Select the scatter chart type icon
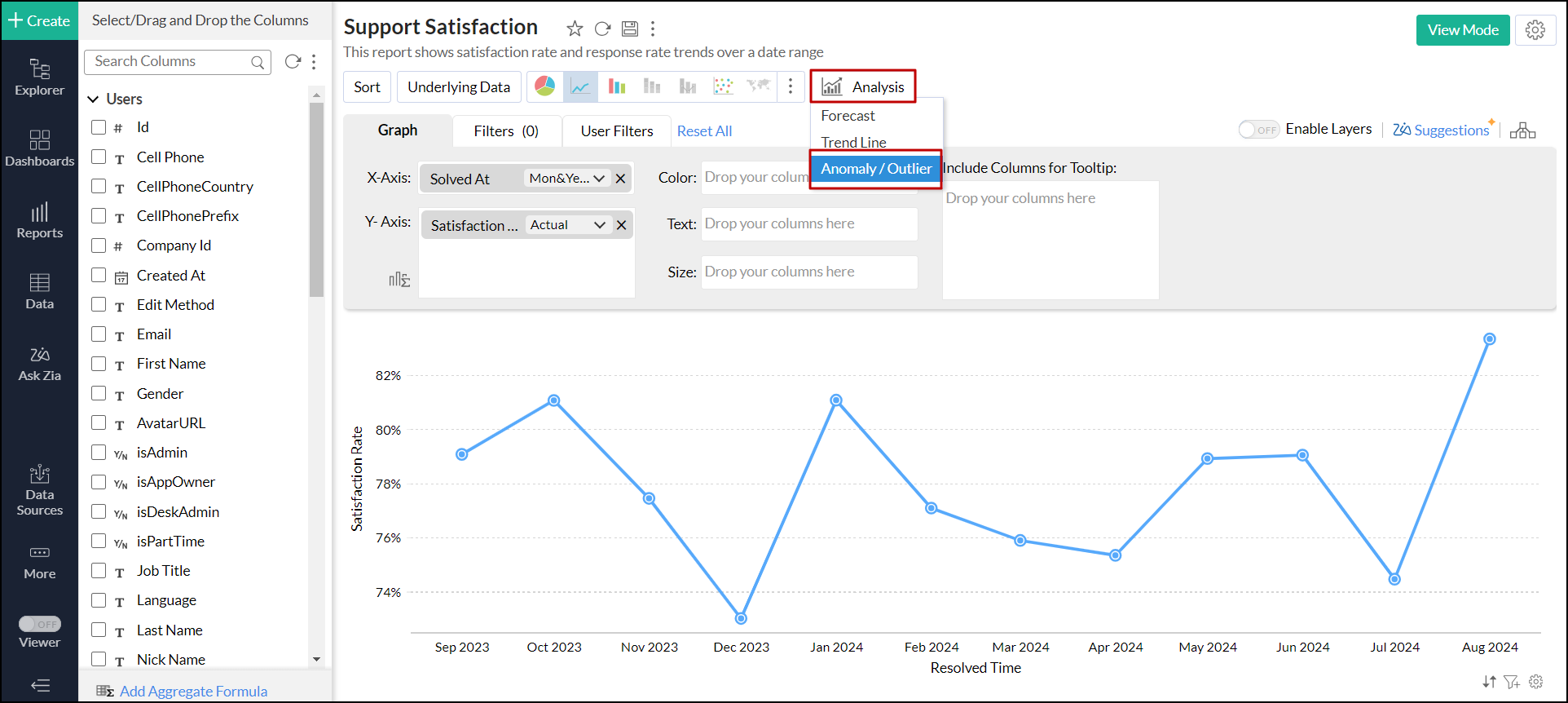The image size is (1568, 703). click(723, 86)
